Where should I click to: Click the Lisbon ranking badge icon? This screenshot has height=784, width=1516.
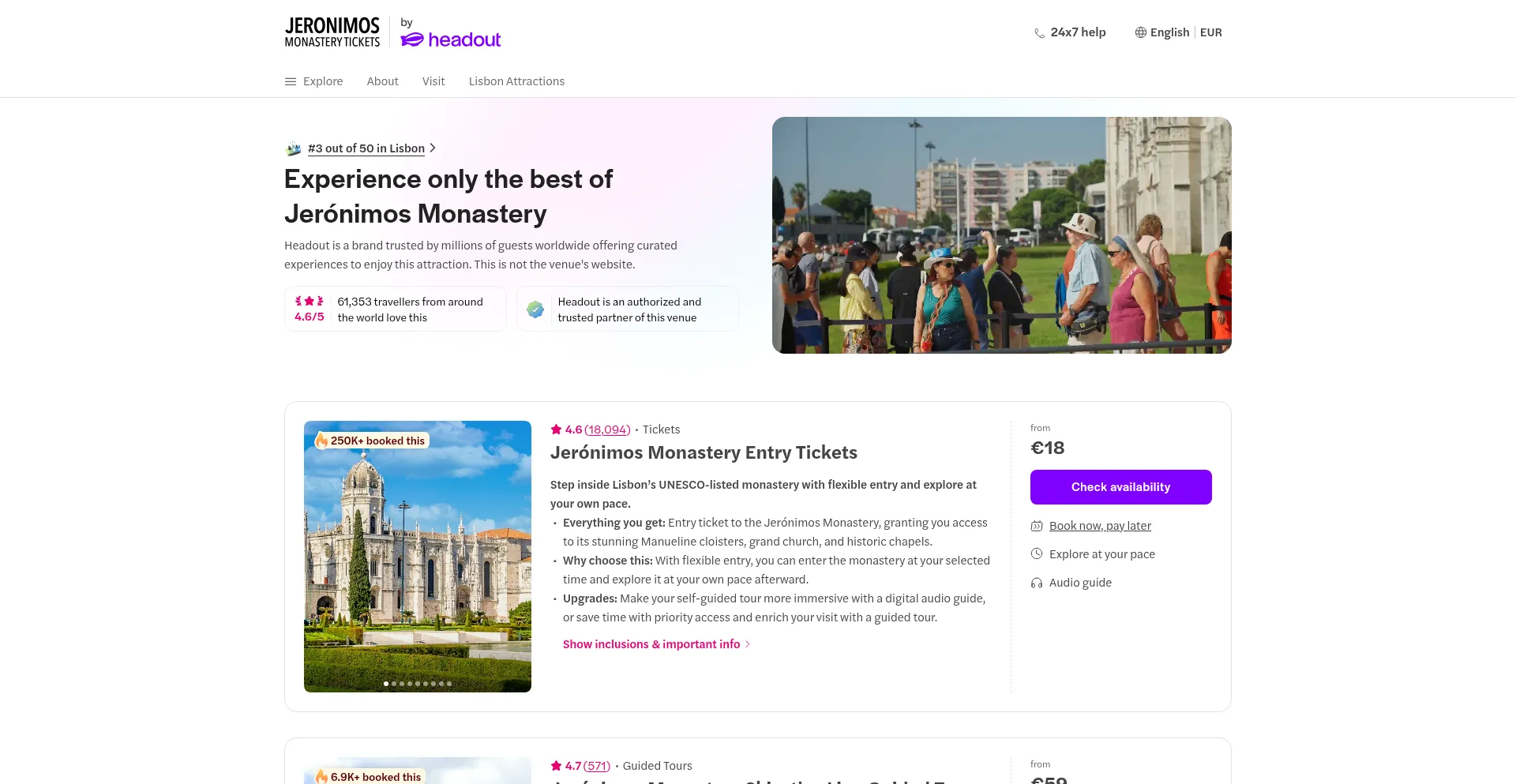294,148
